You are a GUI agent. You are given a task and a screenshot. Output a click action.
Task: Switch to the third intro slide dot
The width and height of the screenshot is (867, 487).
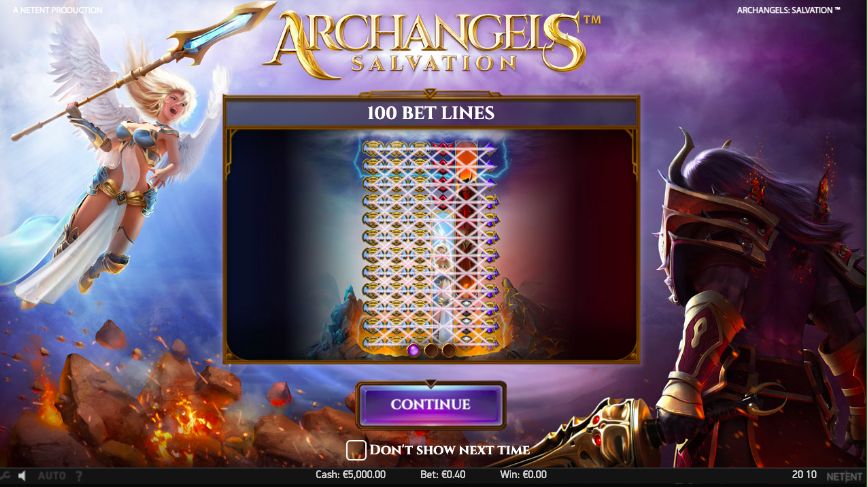point(448,350)
